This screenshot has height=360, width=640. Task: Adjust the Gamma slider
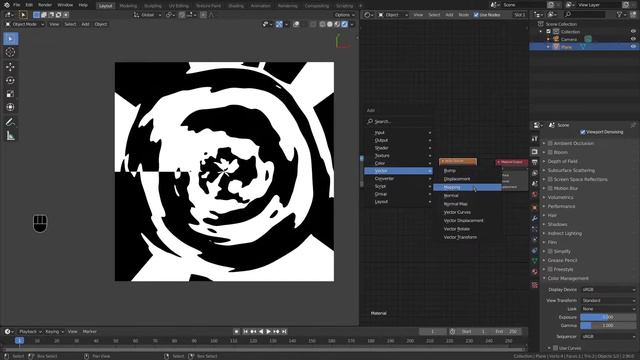pos(608,326)
